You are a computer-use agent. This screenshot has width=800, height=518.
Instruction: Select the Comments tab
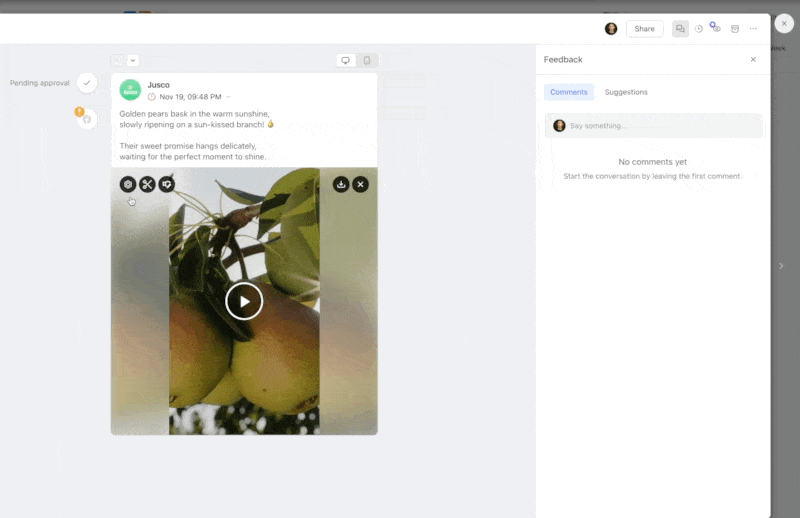[x=569, y=92]
